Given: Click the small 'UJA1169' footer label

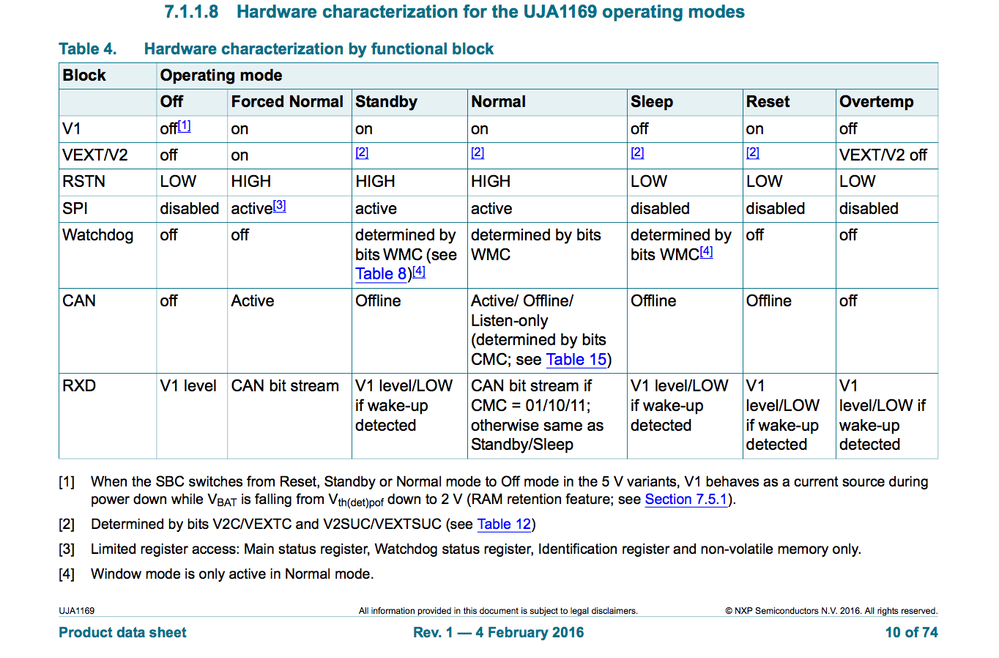Looking at the screenshot, I should click(76, 611).
